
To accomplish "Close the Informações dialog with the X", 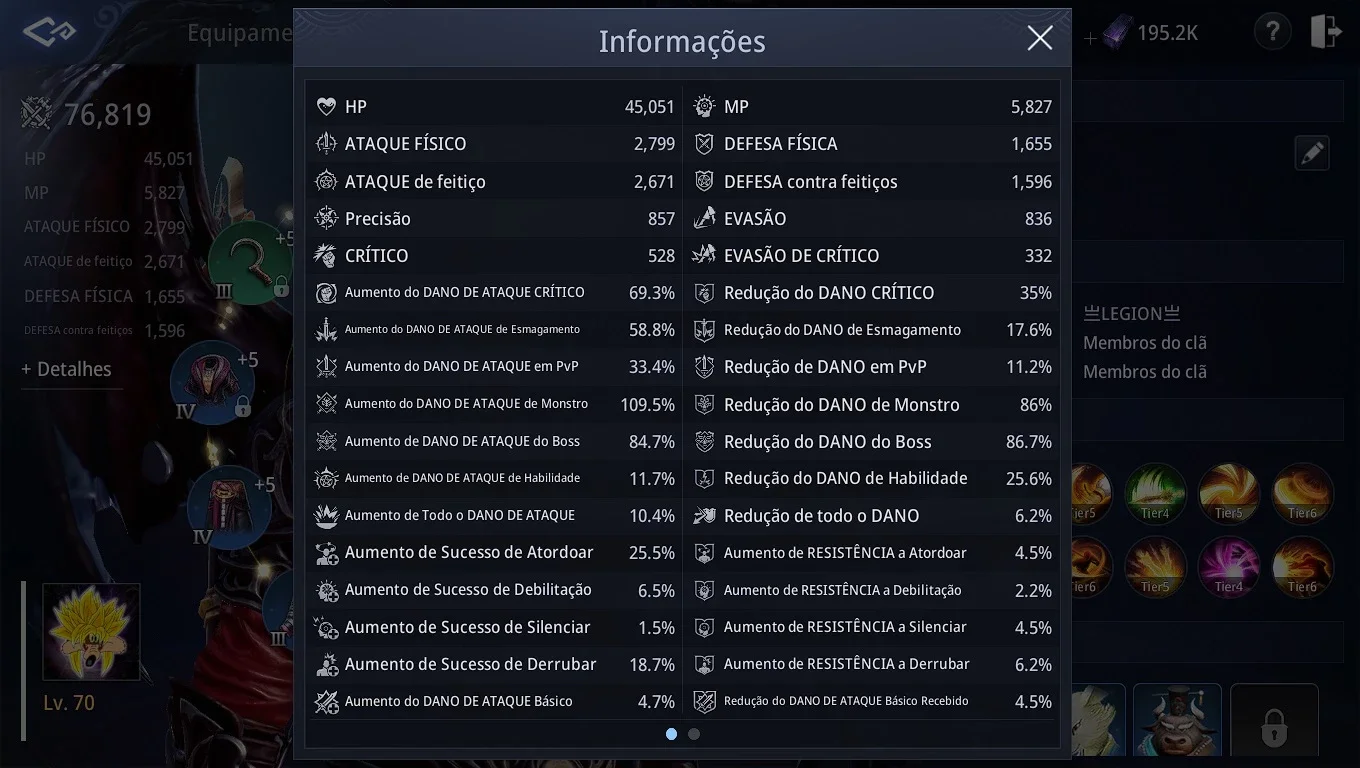I will coord(1040,38).
